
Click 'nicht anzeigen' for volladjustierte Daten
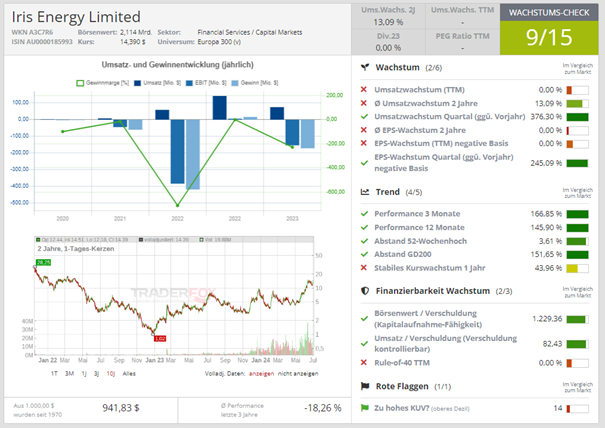click(298, 374)
